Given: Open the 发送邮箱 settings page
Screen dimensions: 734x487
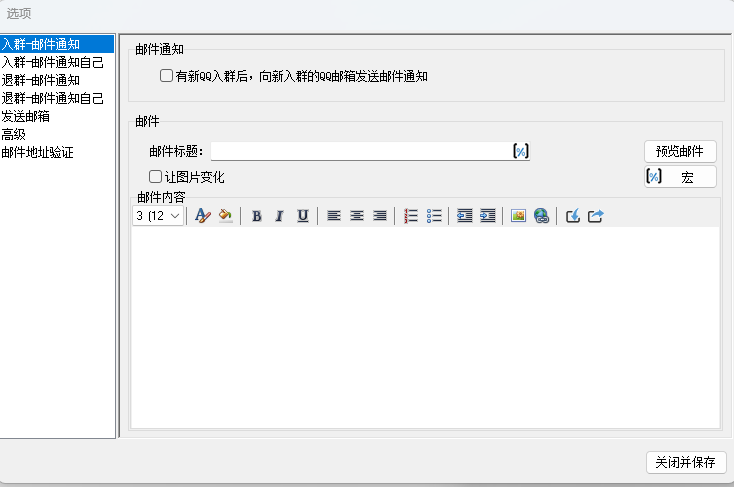Looking at the screenshot, I should (26, 116).
